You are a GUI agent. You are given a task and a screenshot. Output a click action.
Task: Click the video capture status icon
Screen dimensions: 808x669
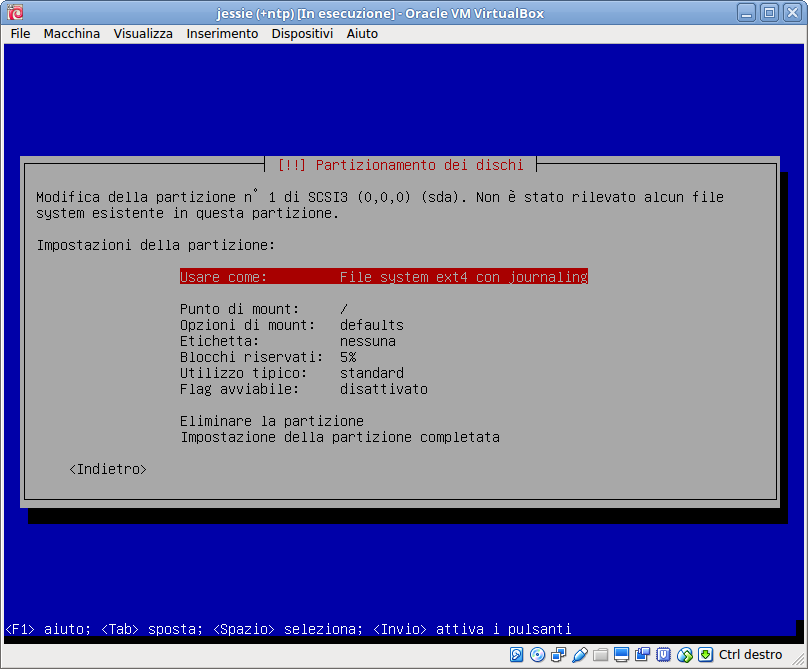[x=643, y=655]
